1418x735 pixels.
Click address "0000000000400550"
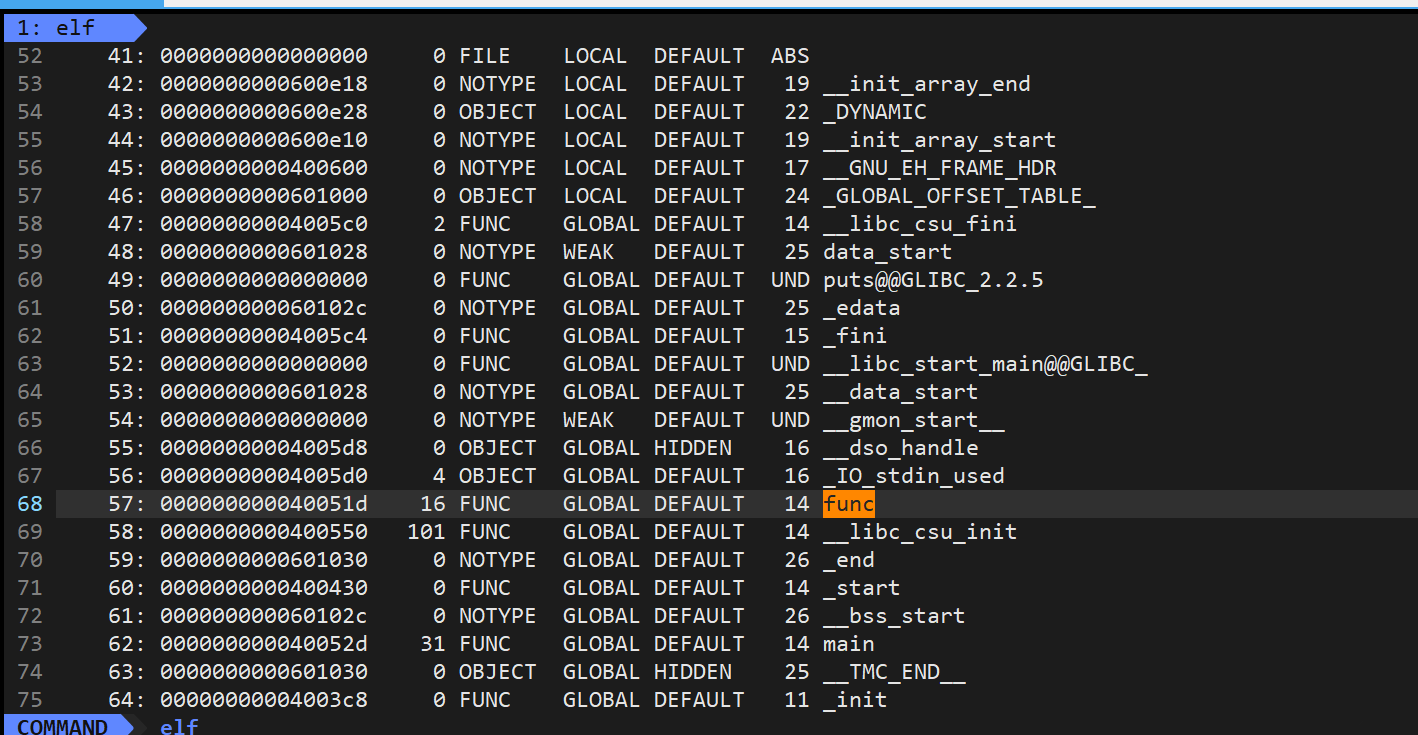click(x=264, y=532)
